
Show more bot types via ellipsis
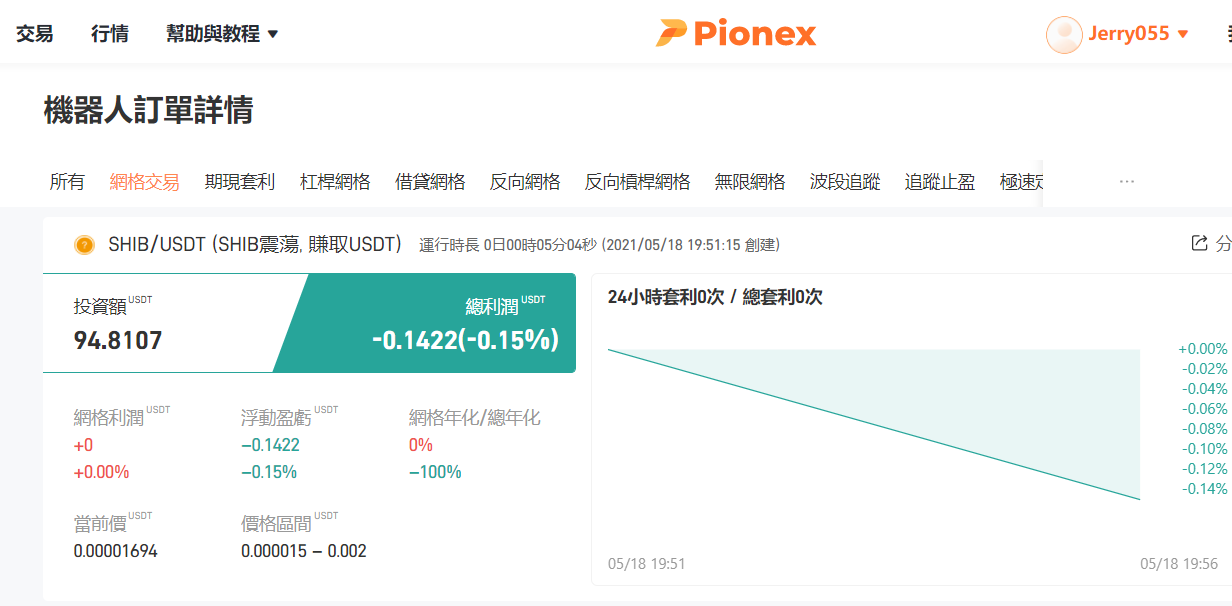coord(1127,182)
